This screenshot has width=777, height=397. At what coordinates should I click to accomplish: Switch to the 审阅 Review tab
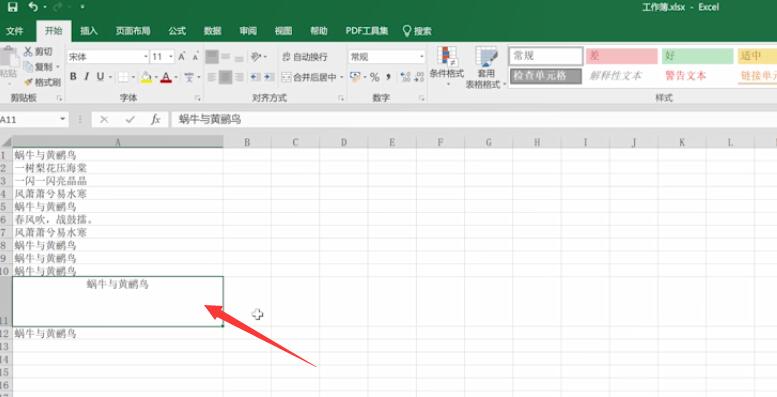[248, 31]
